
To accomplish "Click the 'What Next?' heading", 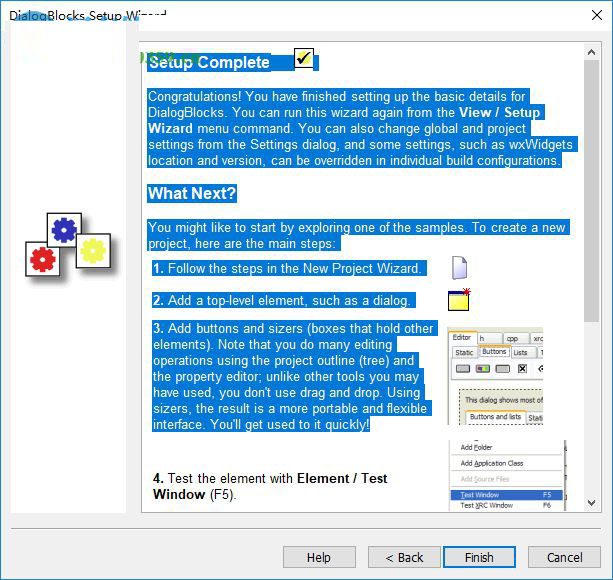I will [x=192, y=193].
